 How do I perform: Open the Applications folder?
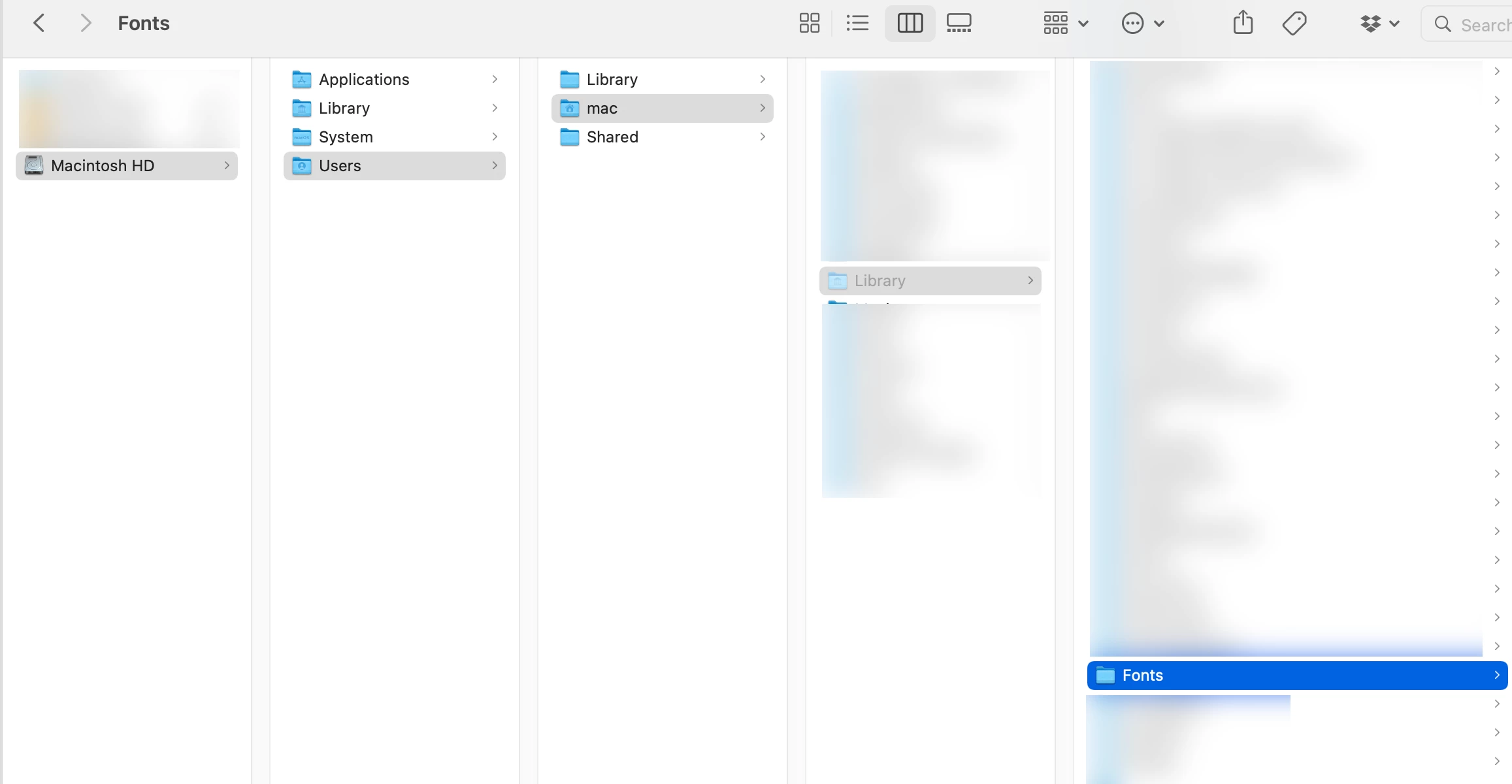[364, 80]
